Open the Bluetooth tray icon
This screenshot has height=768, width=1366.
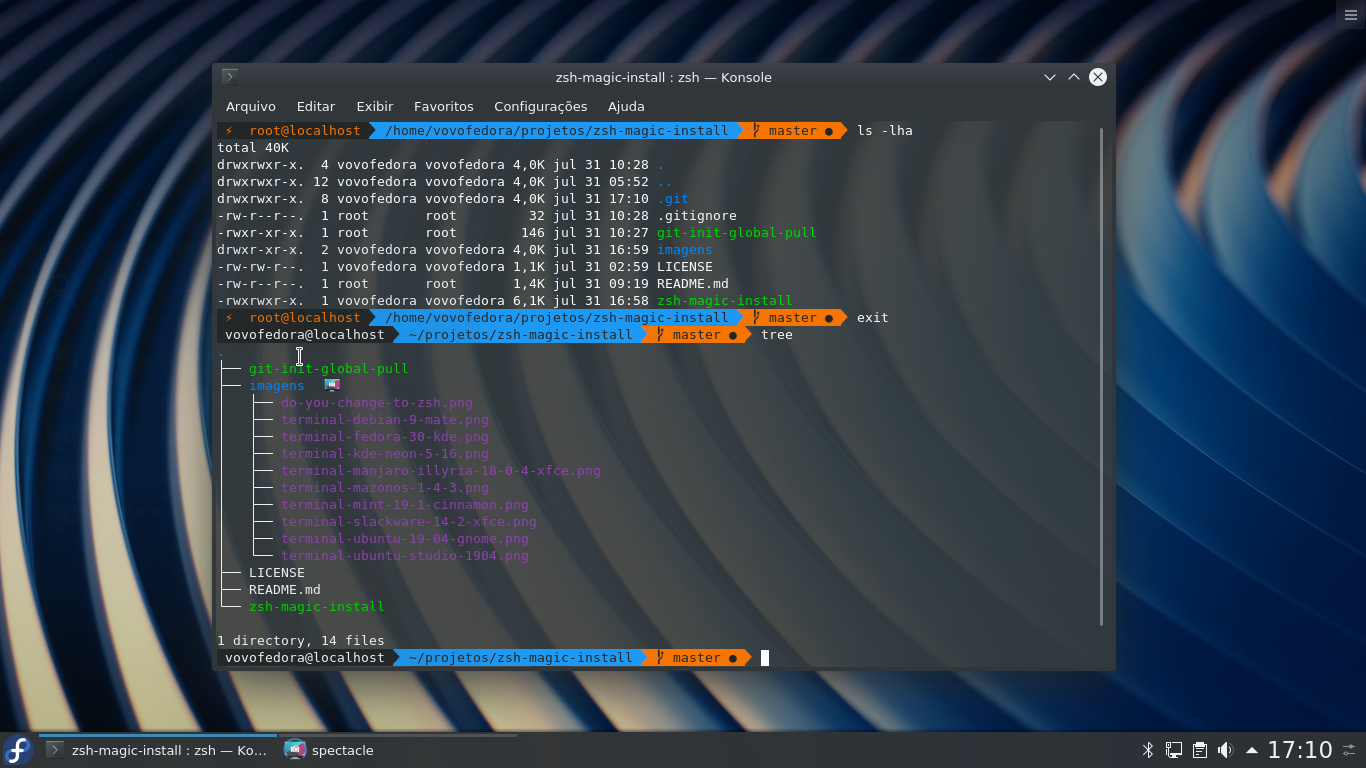1148,750
